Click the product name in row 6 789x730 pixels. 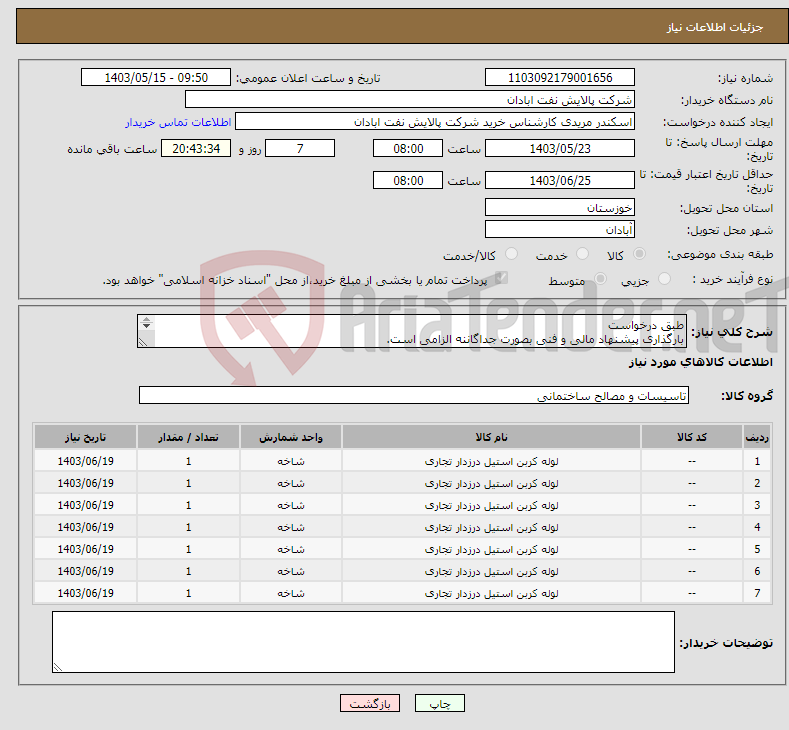point(491,572)
